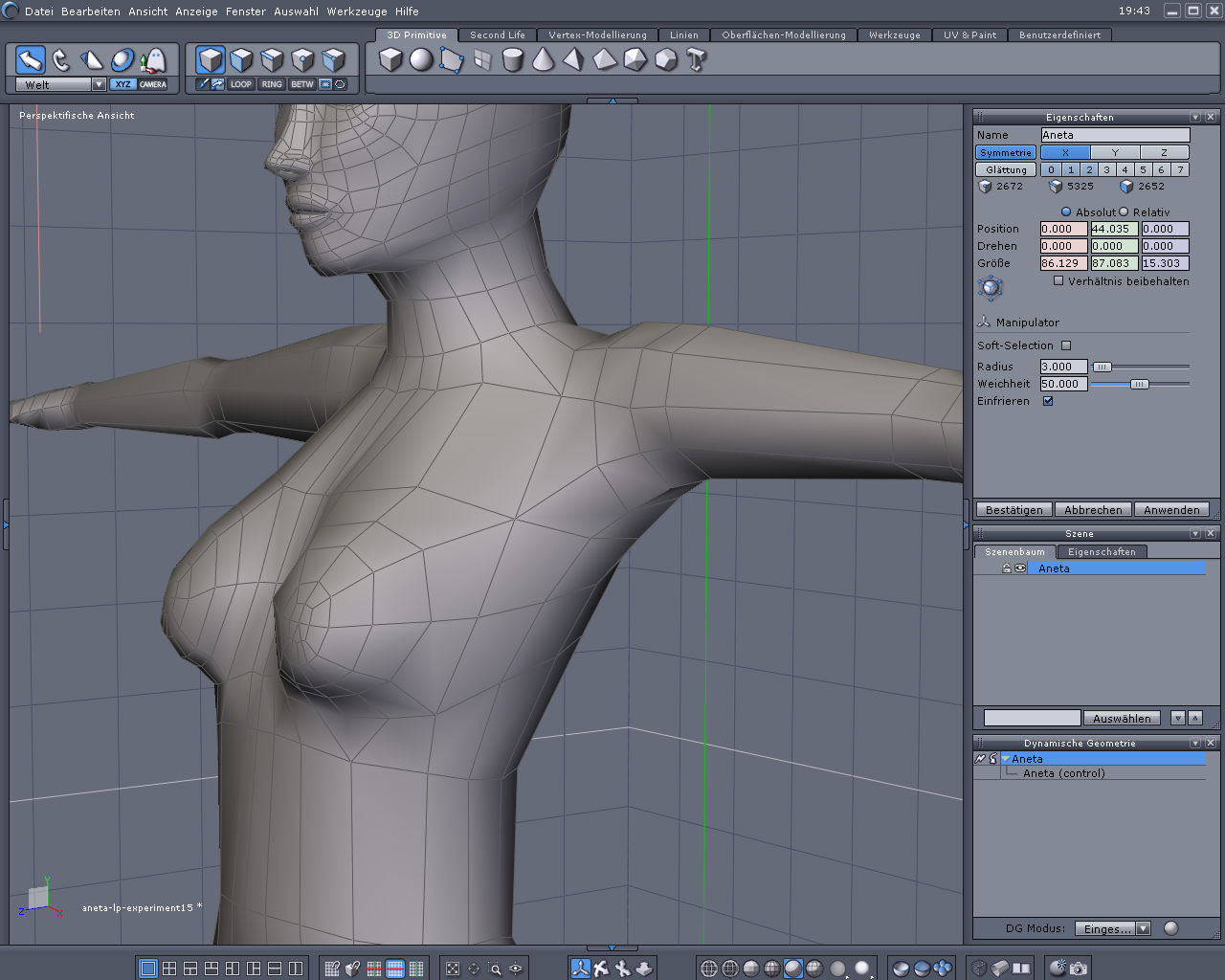Click the 3D text primitive icon
1225x980 pixels.
(x=697, y=60)
